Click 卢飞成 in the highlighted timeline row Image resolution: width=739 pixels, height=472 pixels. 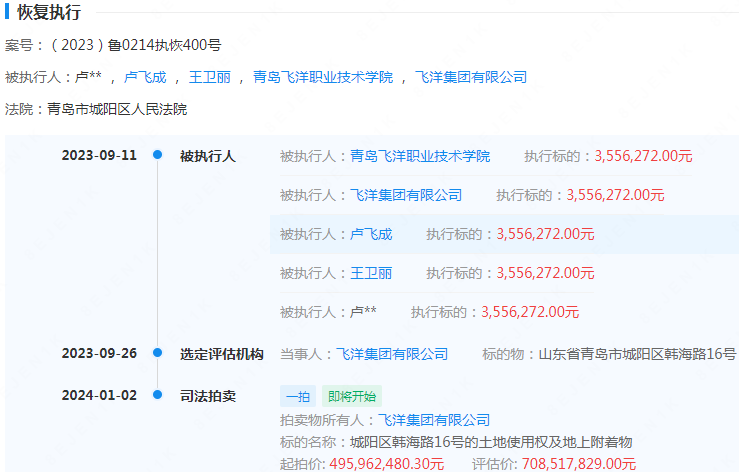(x=371, y=234)
